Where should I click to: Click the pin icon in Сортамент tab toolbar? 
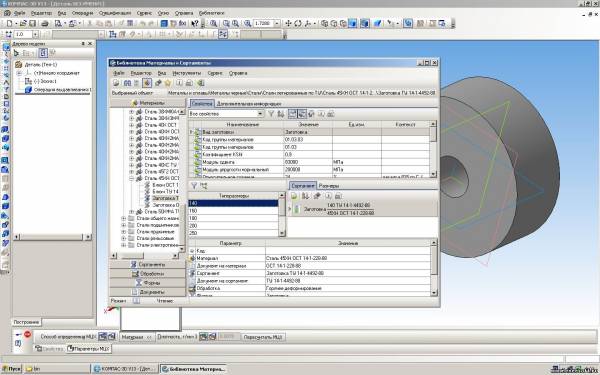point(317,196)
